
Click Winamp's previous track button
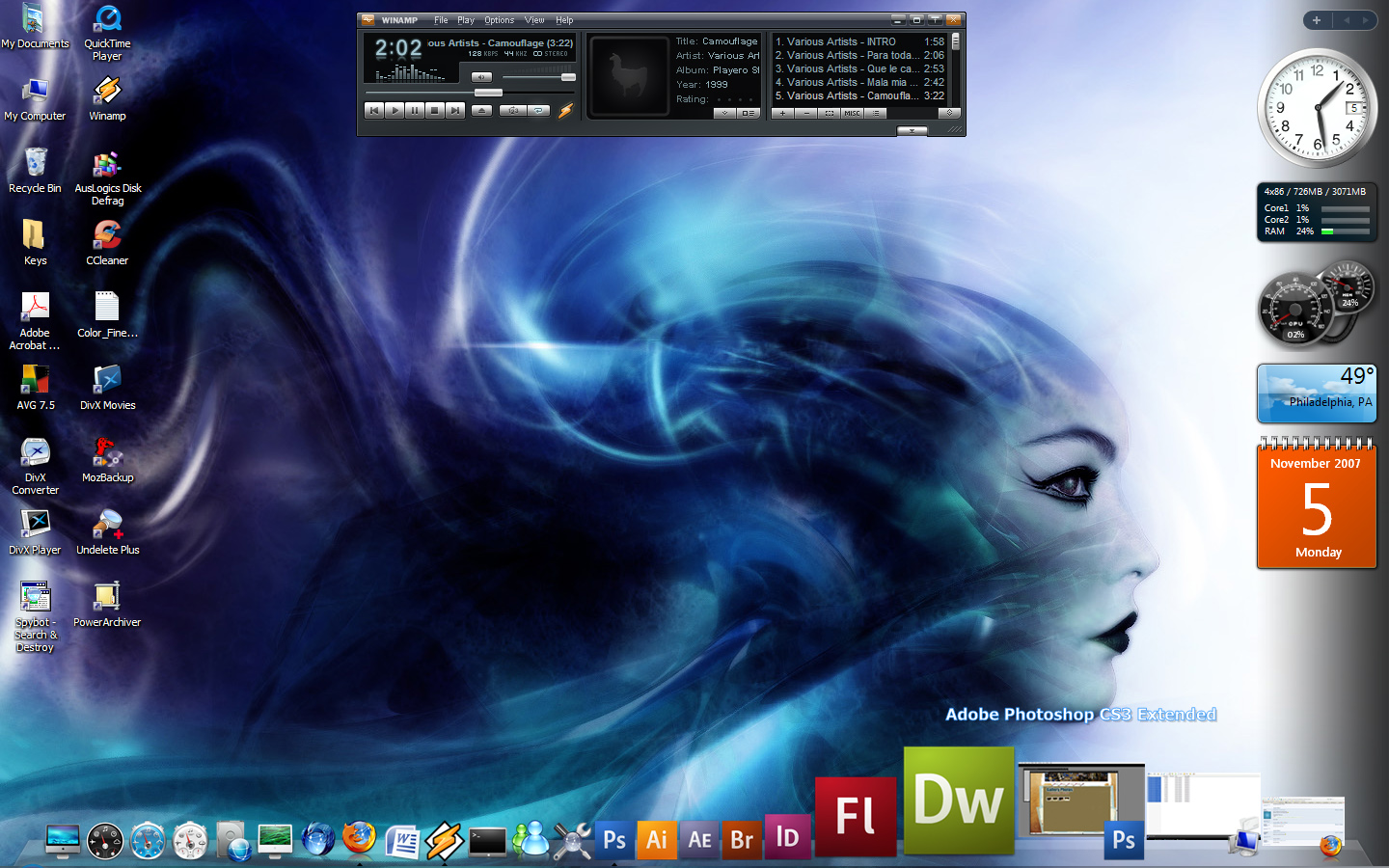374,110
